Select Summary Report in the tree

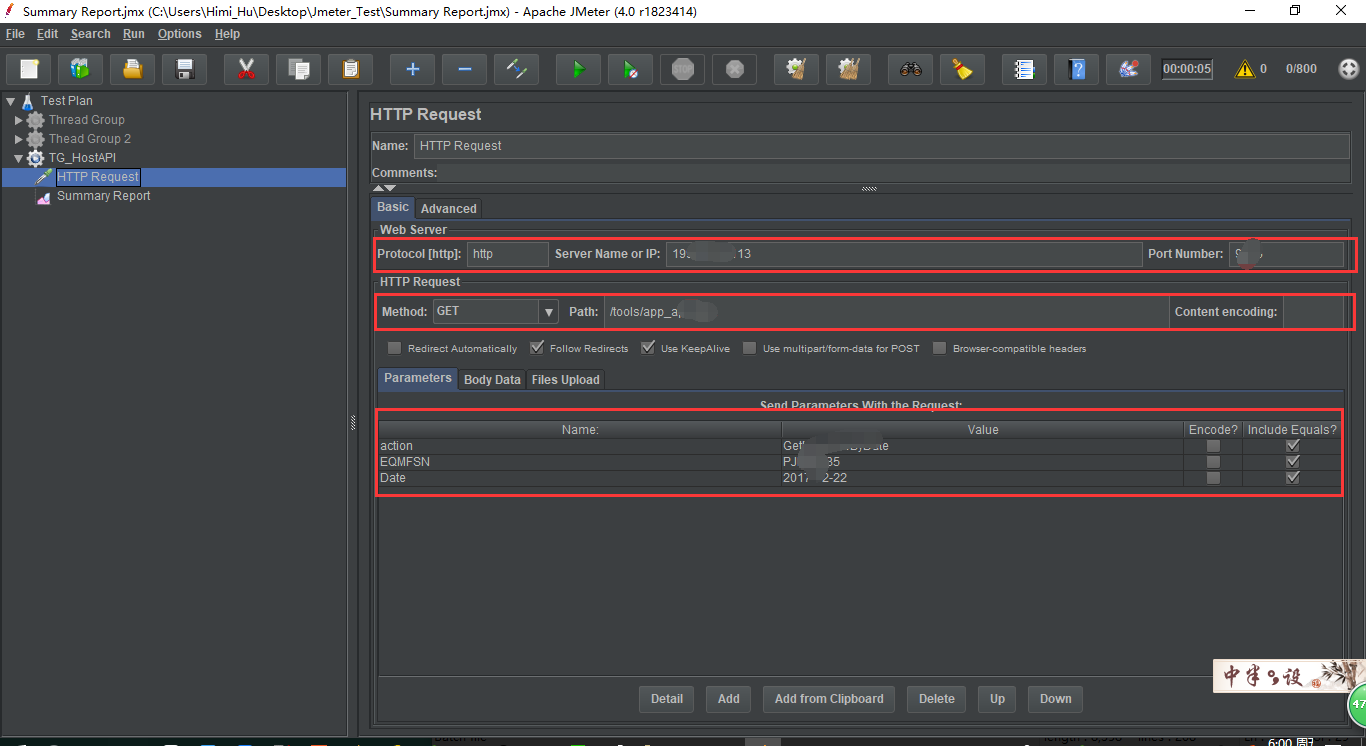point(103,196)
